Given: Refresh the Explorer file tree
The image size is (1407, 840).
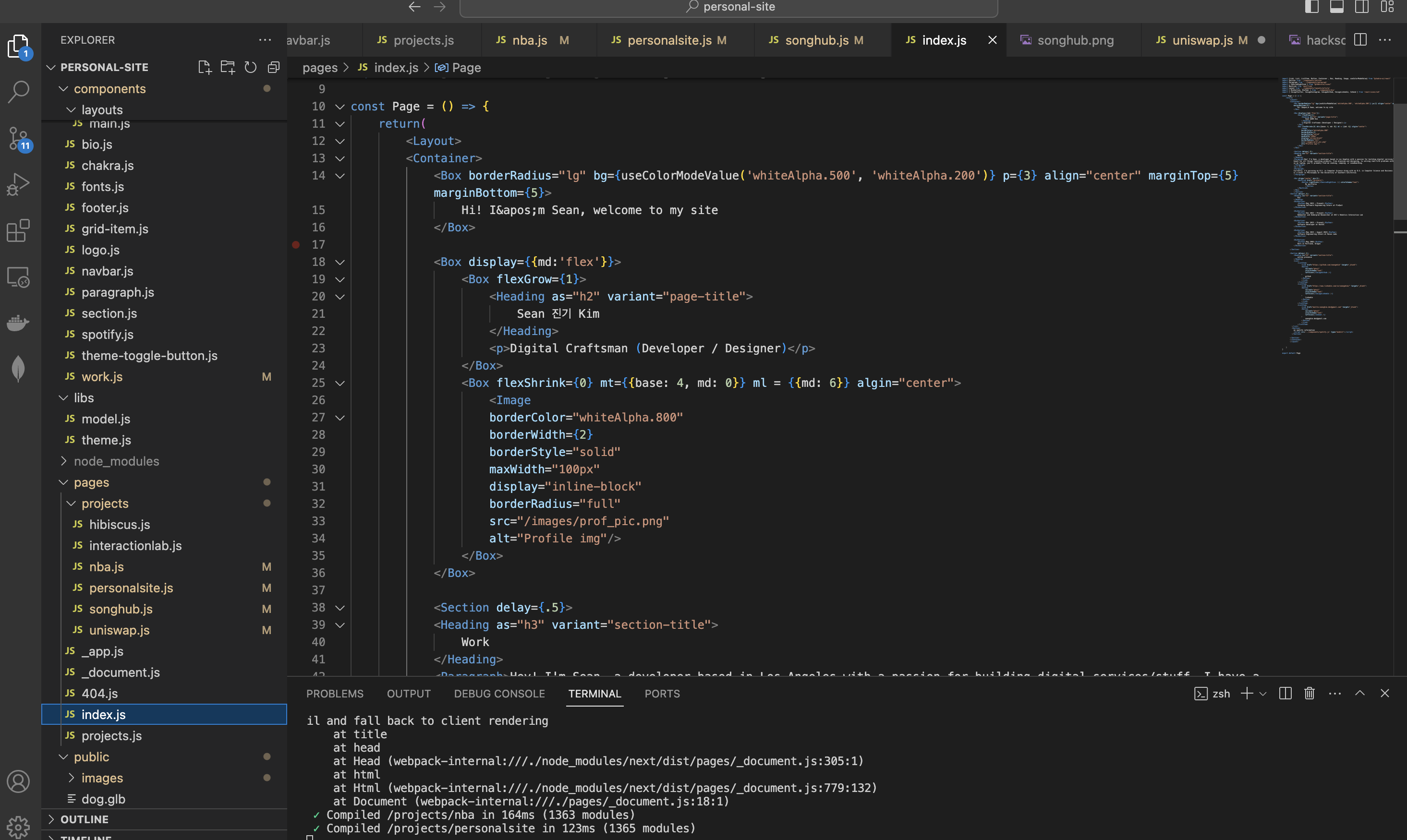Looking at the screenshot, I should click(x=250, y=67).
